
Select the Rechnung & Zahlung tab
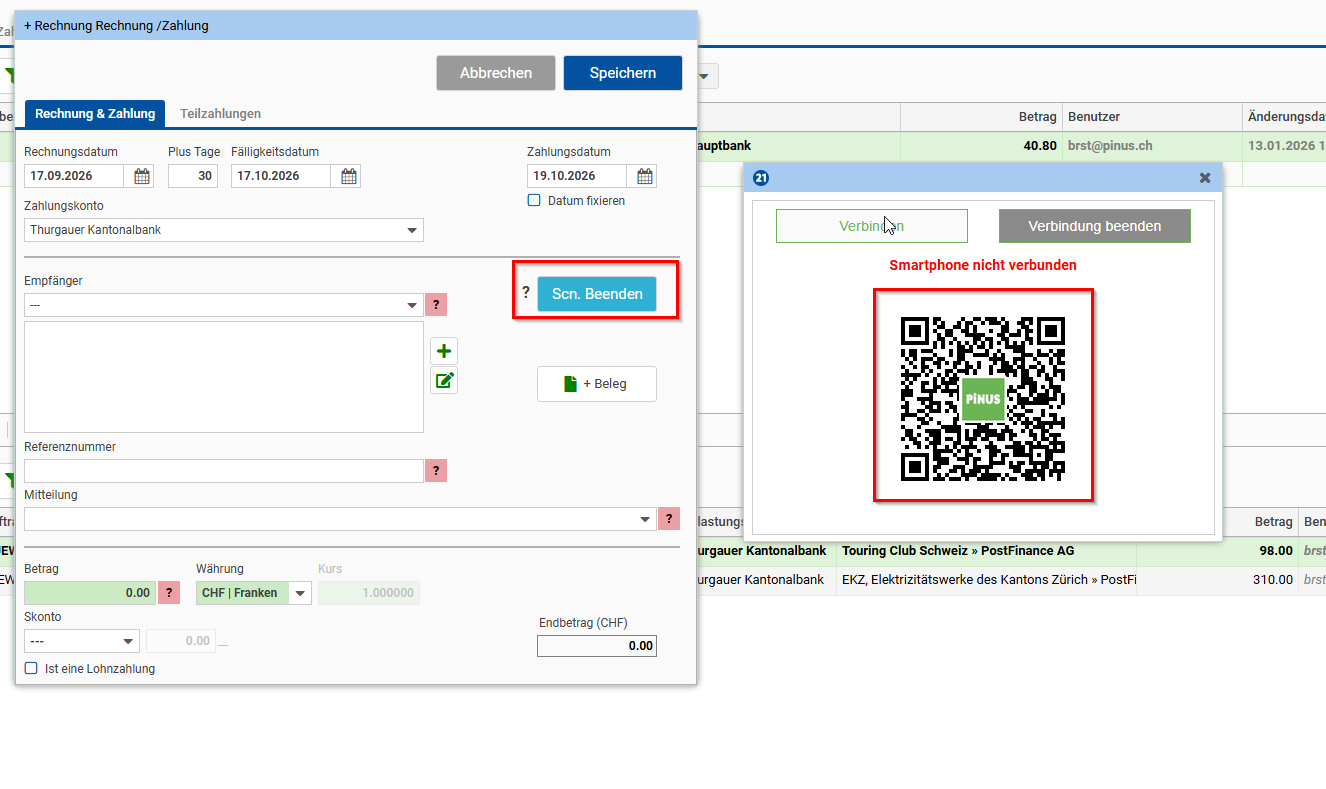[95, 114]
